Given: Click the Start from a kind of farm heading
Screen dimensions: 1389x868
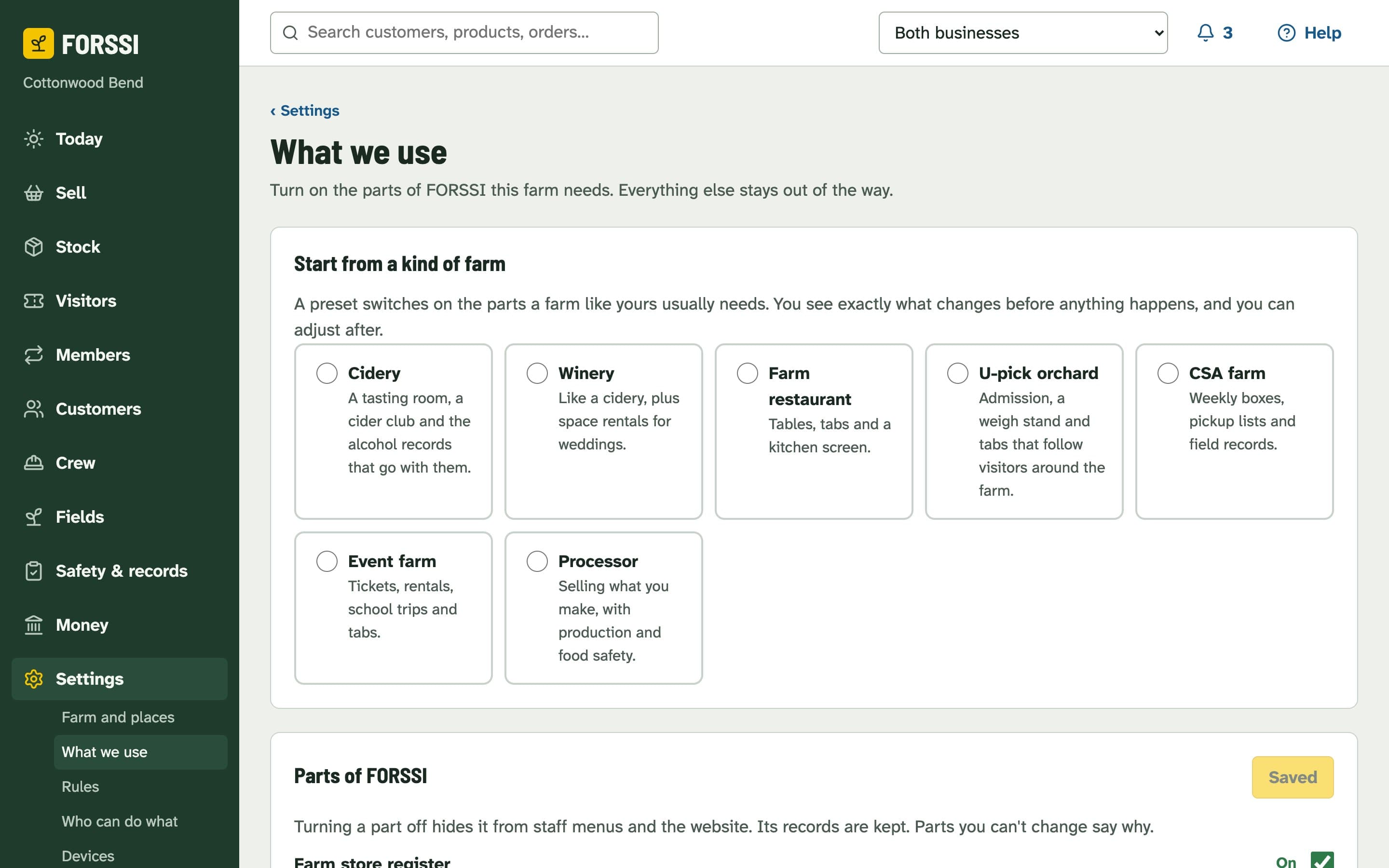Looking at the screenshot, I should (399, 264).
